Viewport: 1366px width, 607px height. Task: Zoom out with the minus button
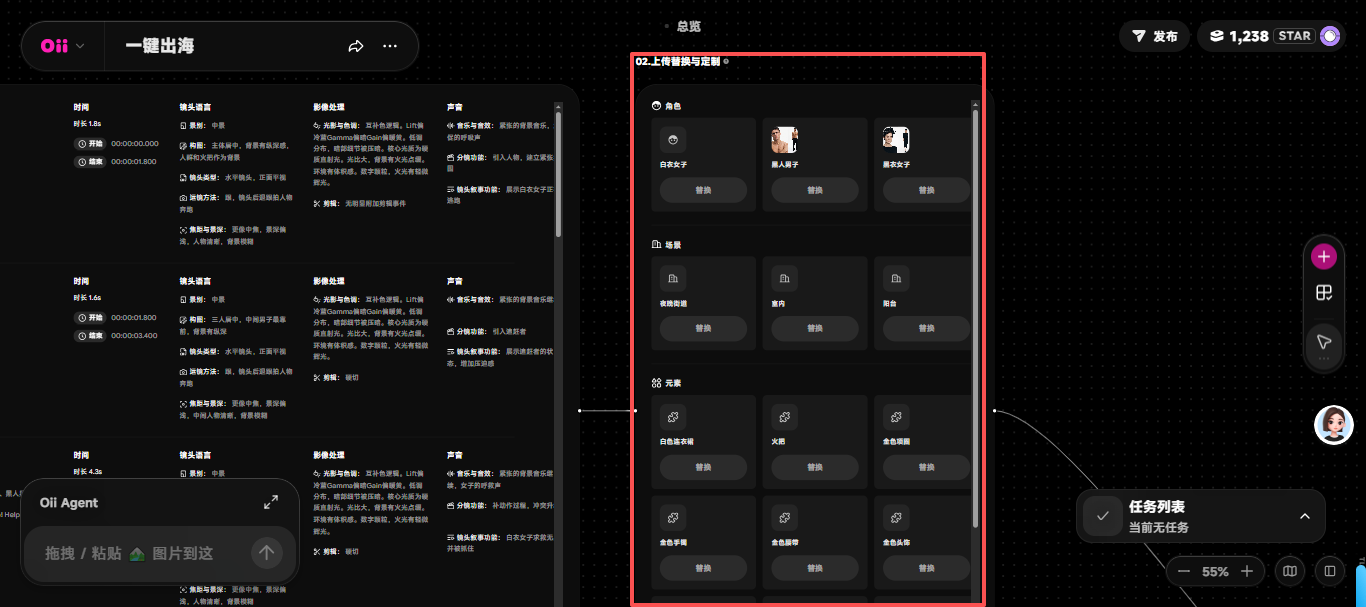point(1184,571)
